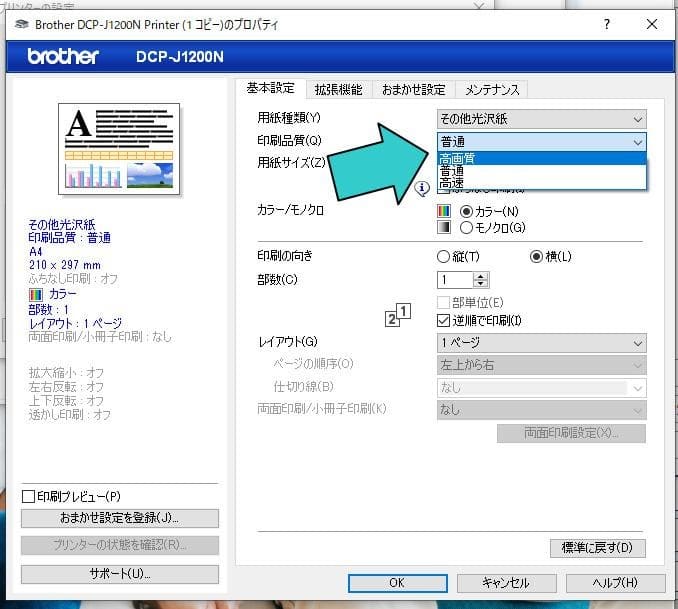Click the DCP-J1200N model name in banner
This screenshot has height=609, width=678.
pos(180,57)
